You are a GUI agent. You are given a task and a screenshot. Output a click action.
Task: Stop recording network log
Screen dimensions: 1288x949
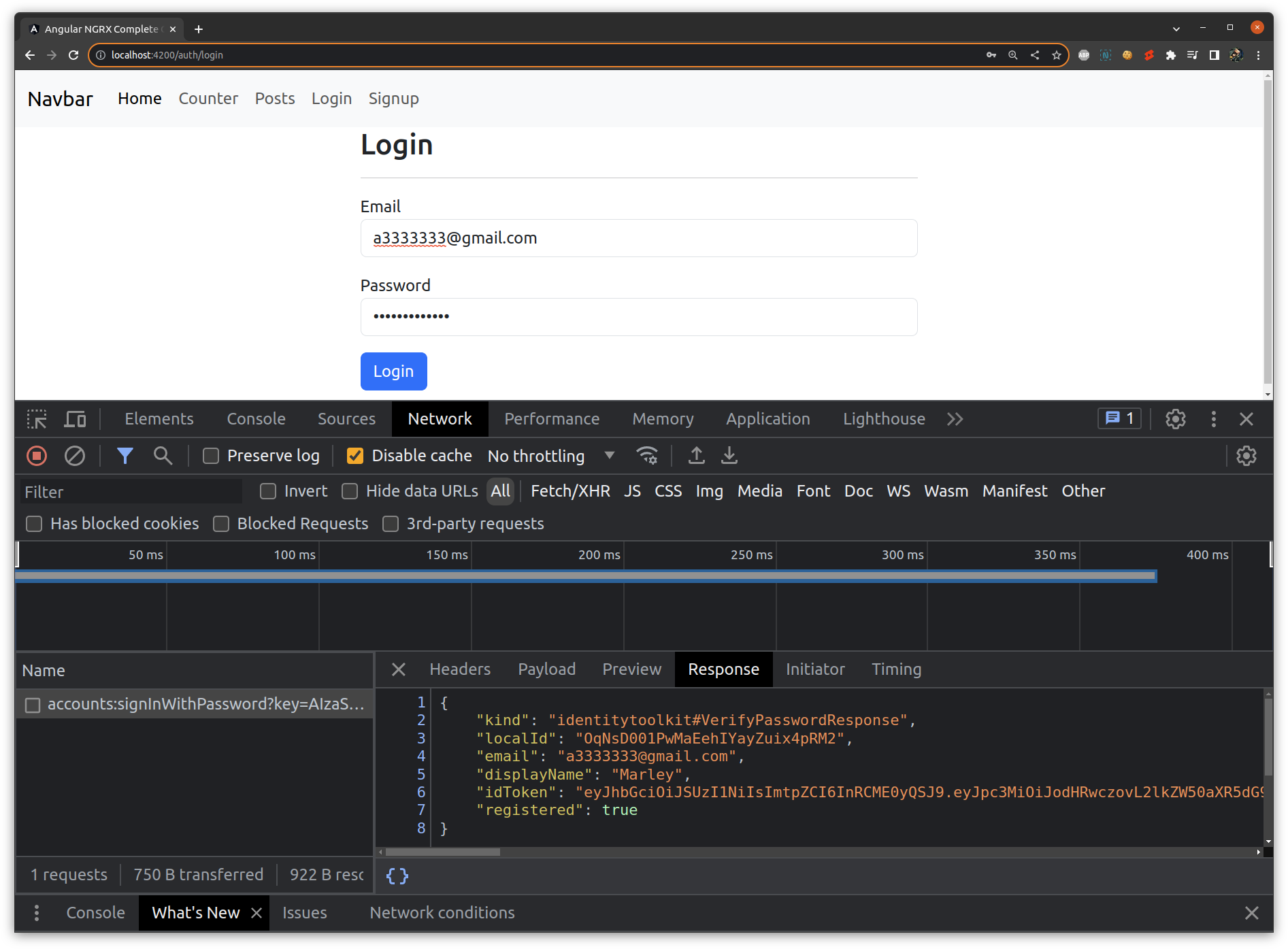pyautogui.click(x=37, y=456)
